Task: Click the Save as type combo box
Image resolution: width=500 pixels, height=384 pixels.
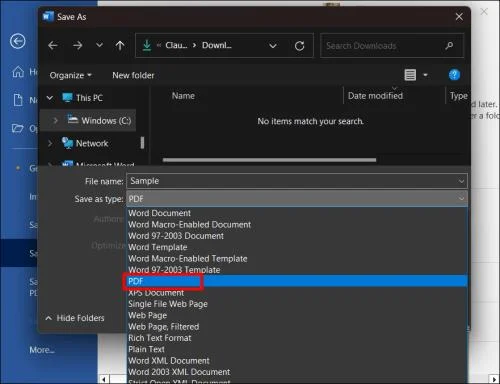Action: tap(297, 199)
